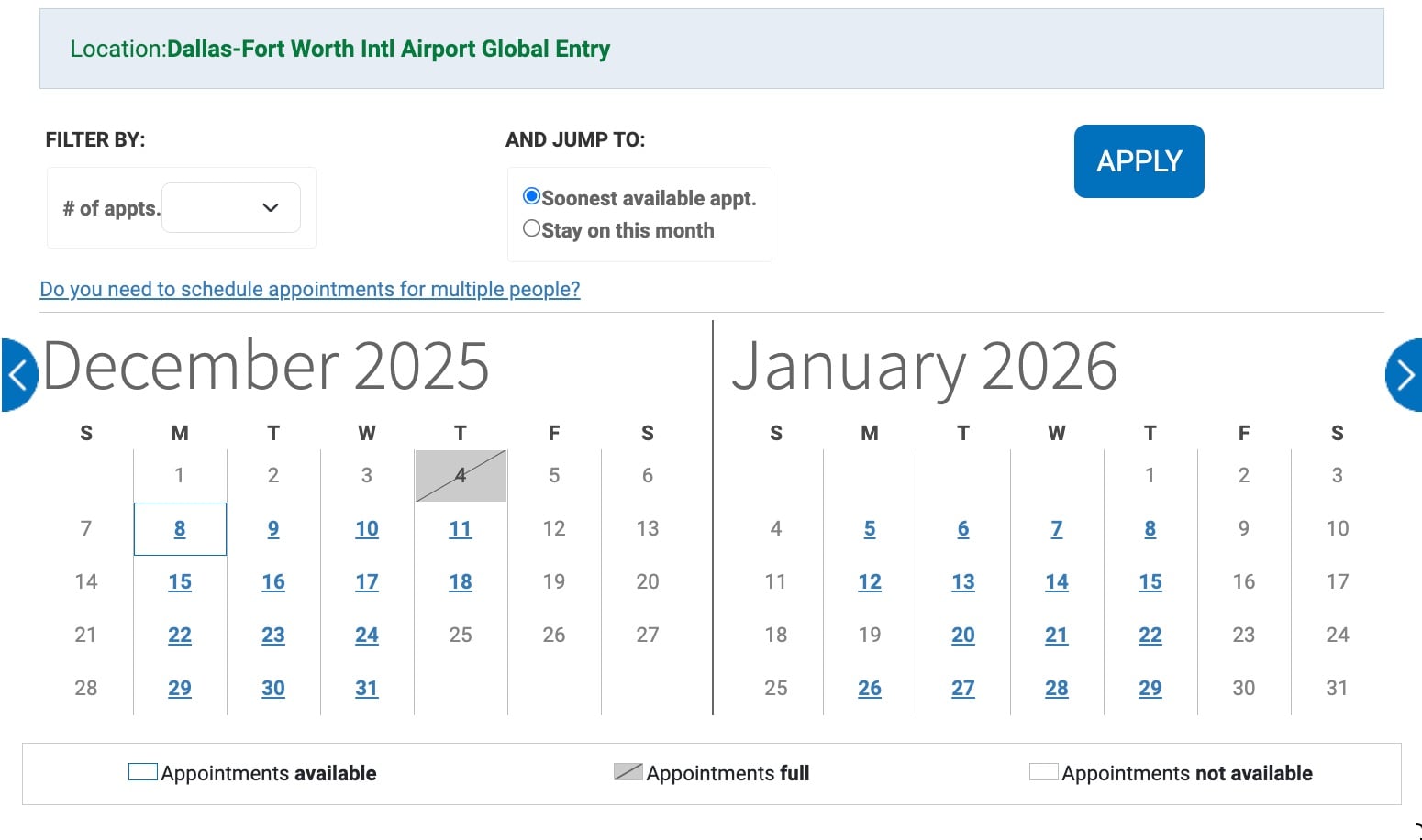Open the # of appts dropdown
This screenshot has height=840, width=1422.
pos(230,208)
